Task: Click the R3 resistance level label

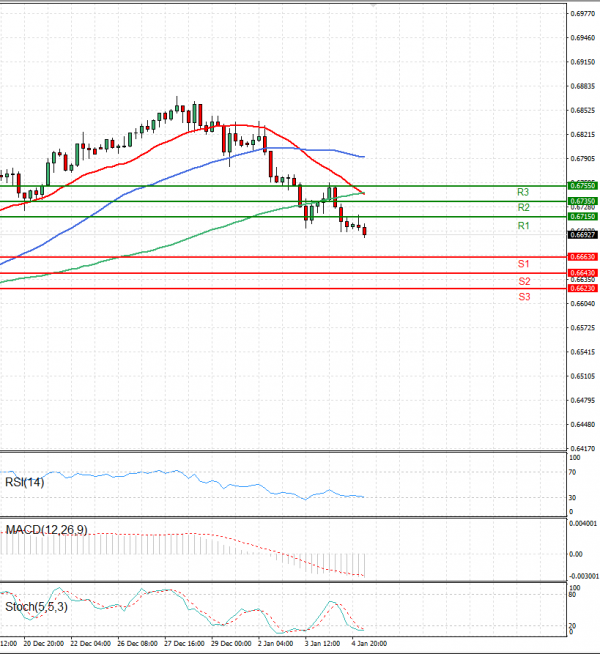Action: (523, 191)
